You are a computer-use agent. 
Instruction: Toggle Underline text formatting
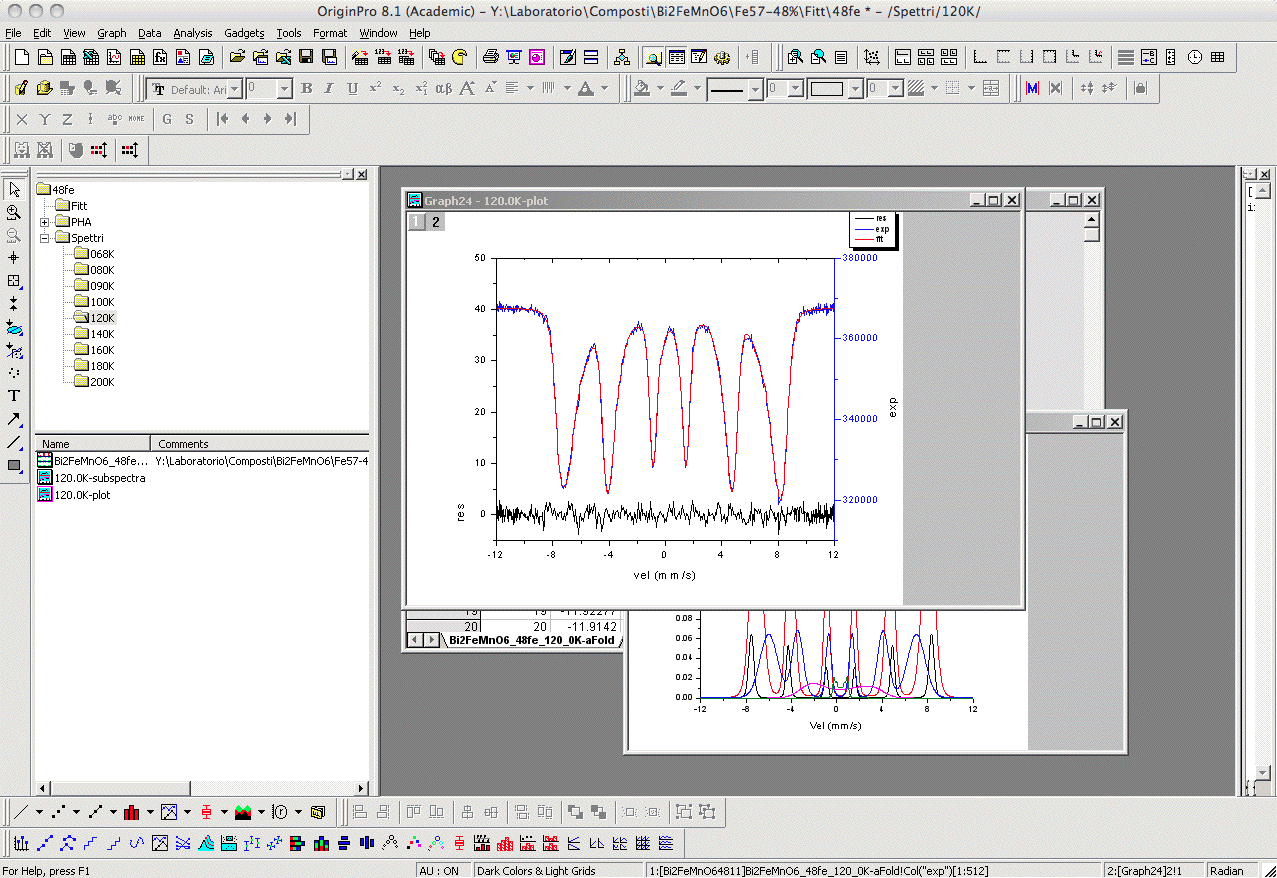tap(352, 89)
